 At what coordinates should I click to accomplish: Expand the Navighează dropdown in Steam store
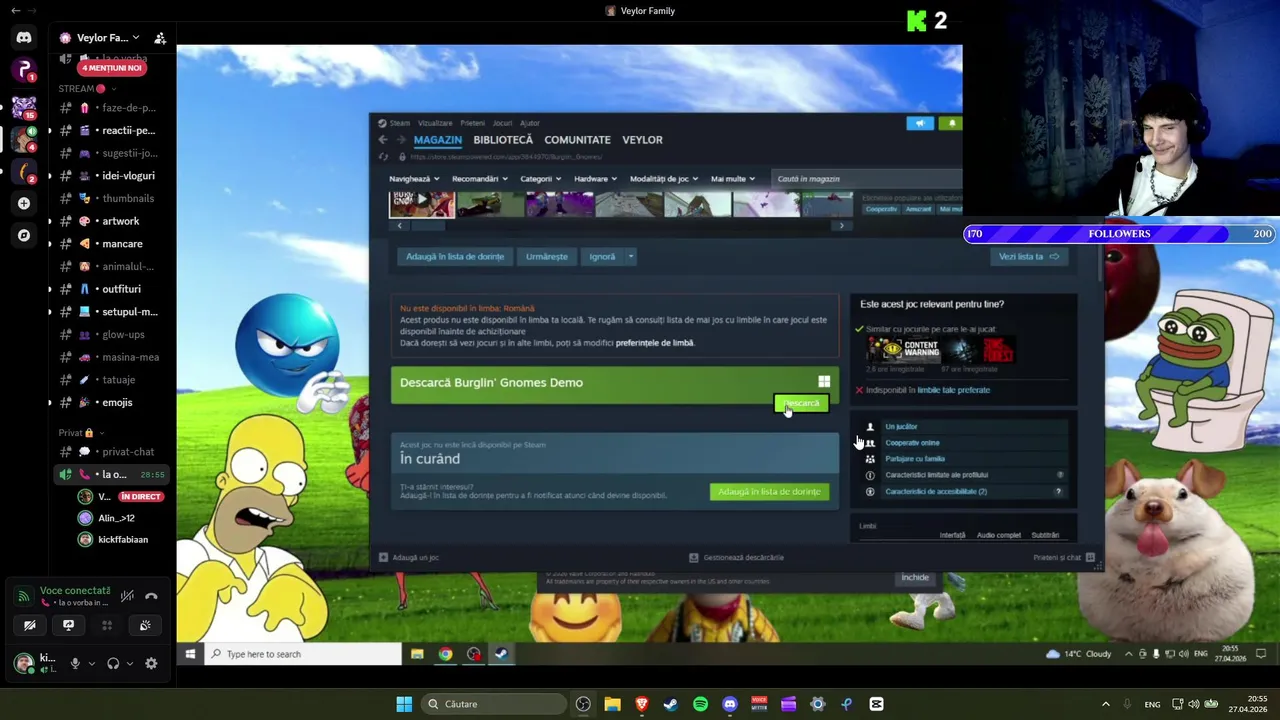(x=413, y=179)
